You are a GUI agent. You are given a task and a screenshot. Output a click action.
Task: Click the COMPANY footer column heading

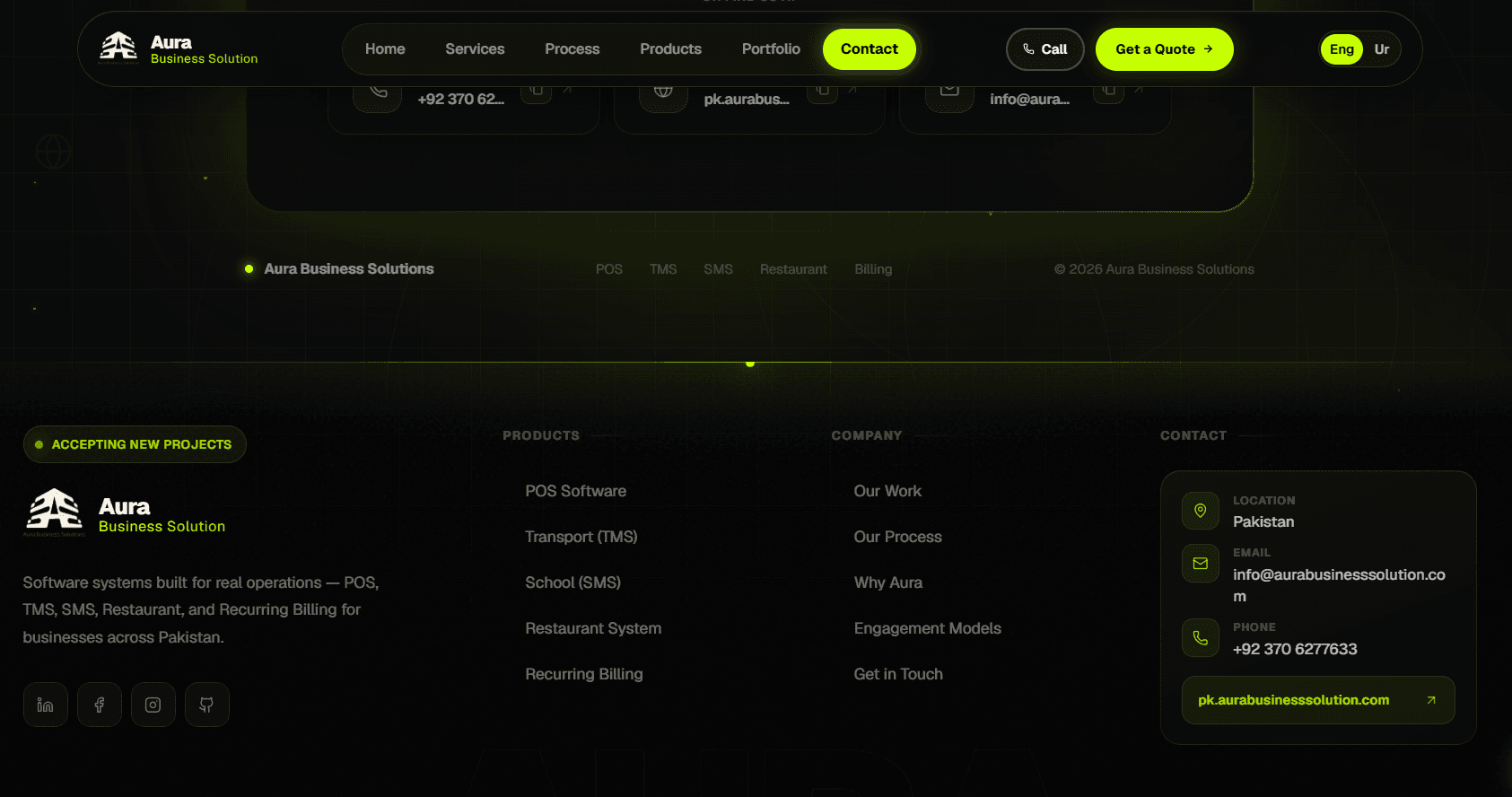(867, 435)
